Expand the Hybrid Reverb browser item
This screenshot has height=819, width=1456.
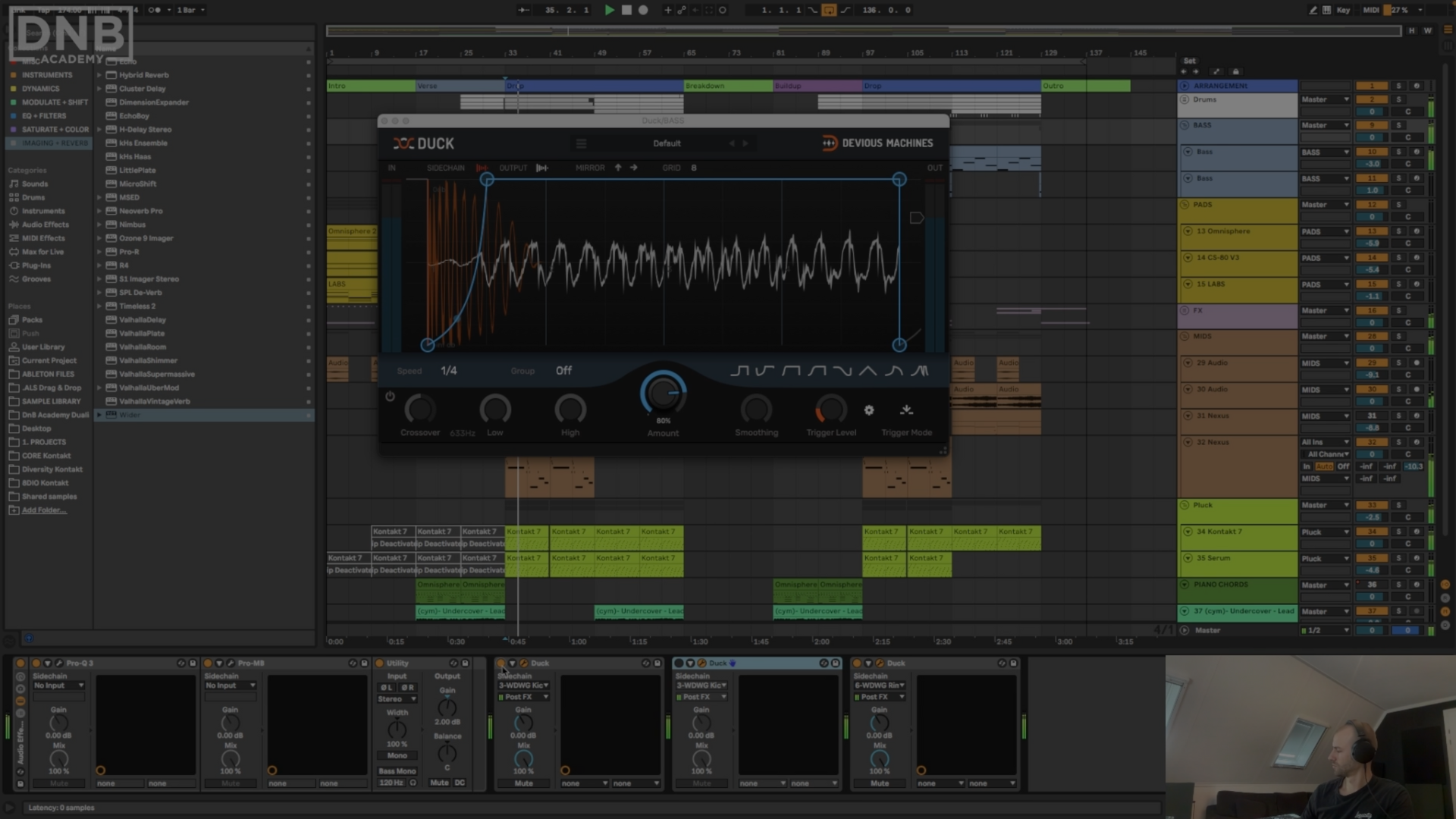point(99,75)
